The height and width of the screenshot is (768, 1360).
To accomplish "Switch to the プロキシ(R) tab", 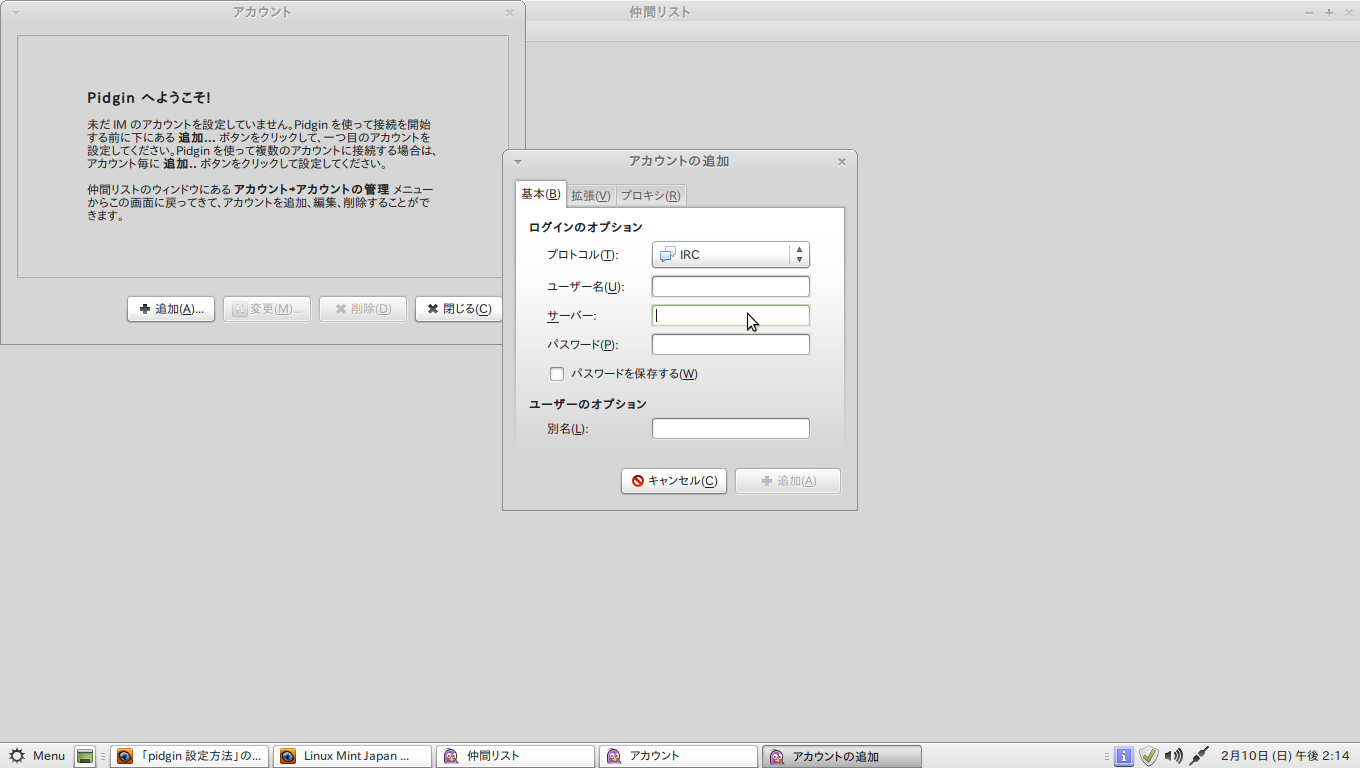I will click(x=651, y=196).
